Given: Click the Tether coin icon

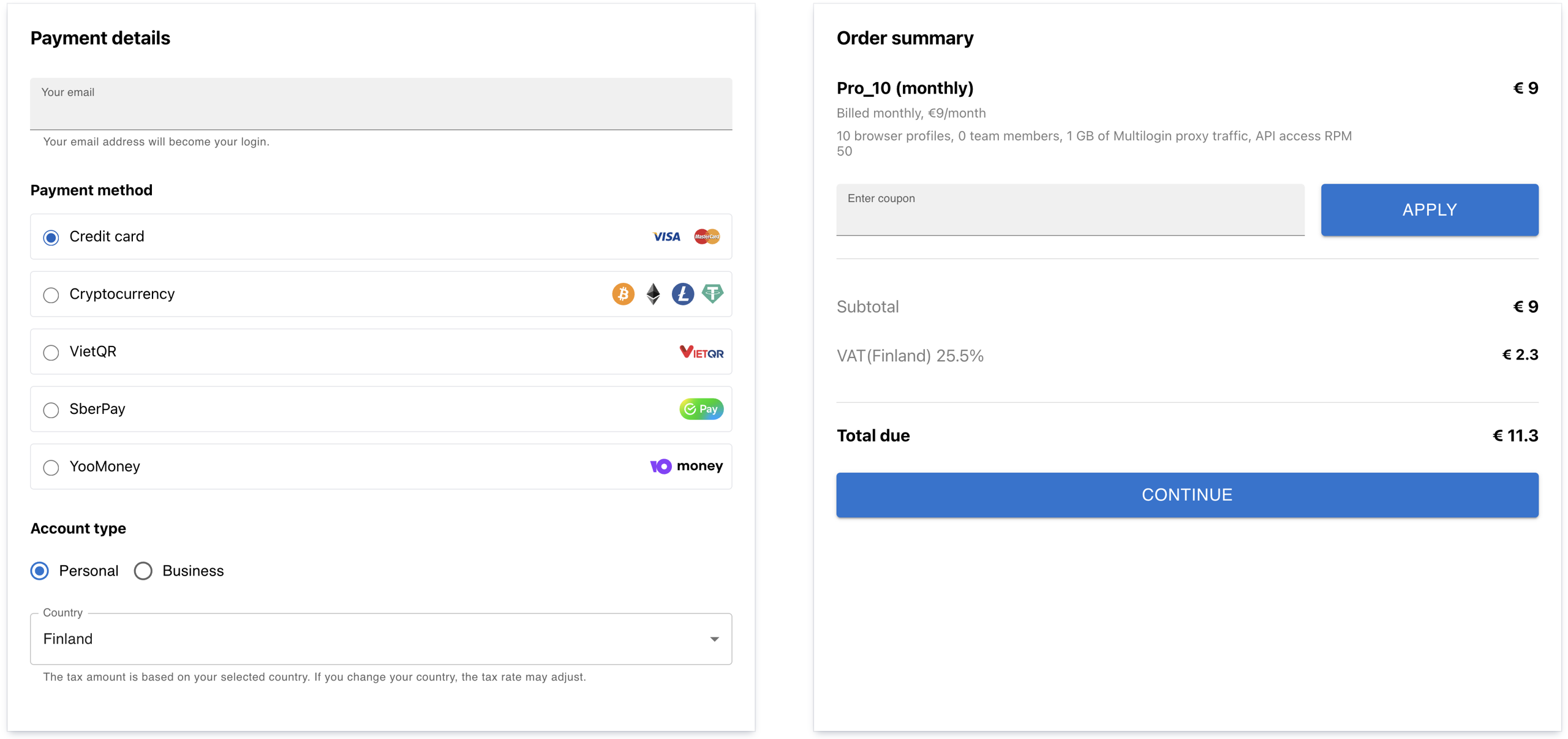Looking at the screenshot, I should [712, 294].
